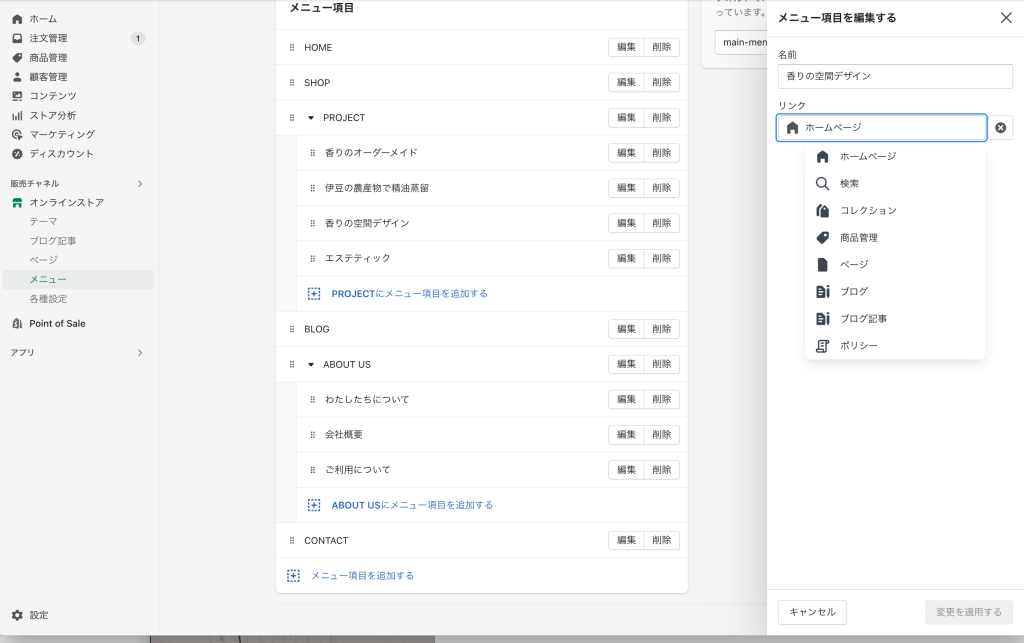This screenshot has height=643, width=1024.
Task: Click drag handle icon of BLOG row
Action: 292,329
